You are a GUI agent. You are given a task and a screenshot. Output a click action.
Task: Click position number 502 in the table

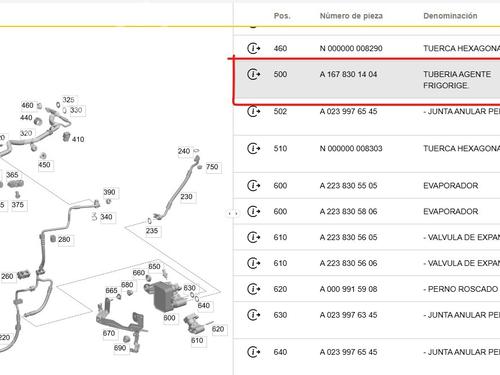[280, 111]
